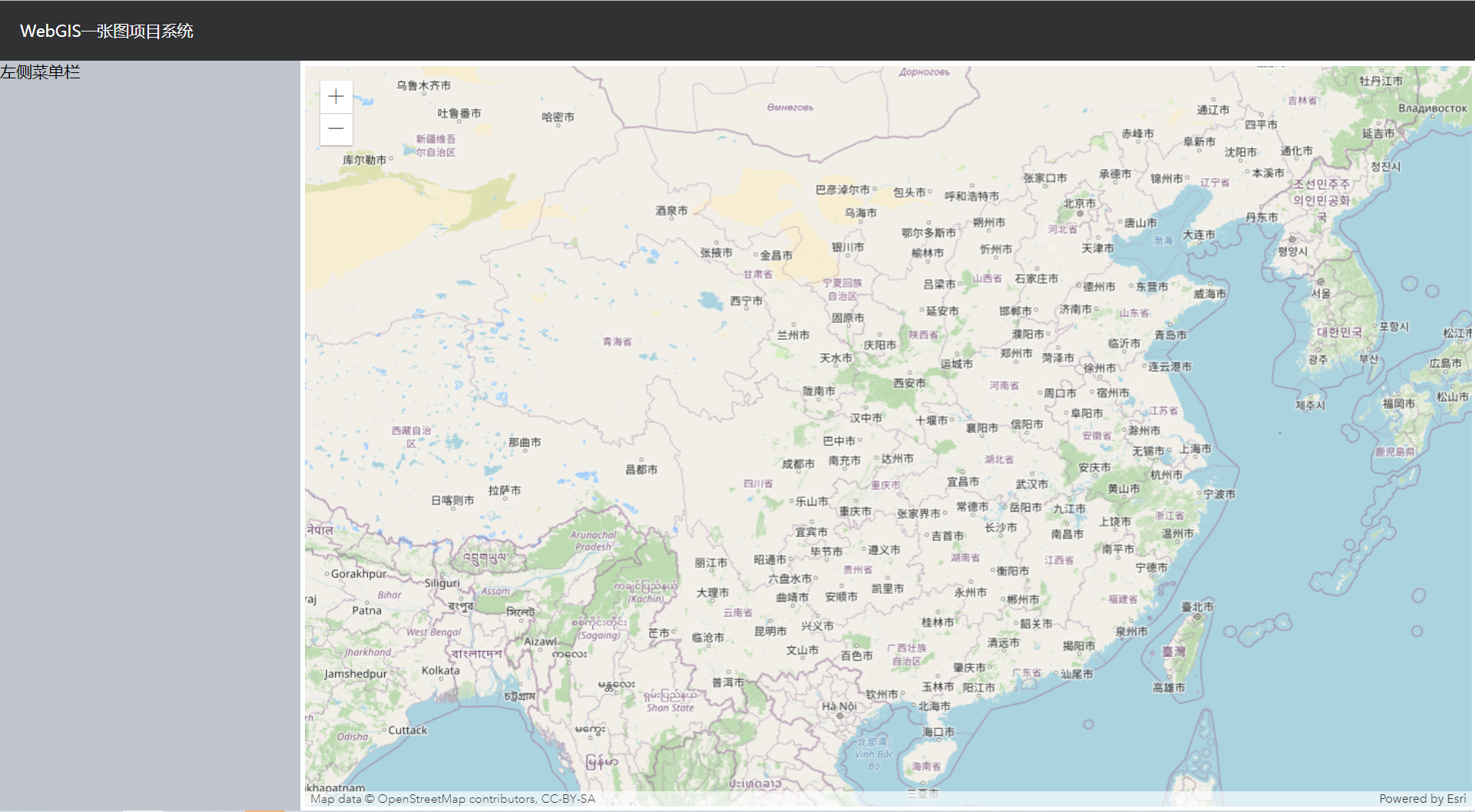
Task: Click 武汉市 on the map
Action: pyautogui.click(x=1032, y=485)
